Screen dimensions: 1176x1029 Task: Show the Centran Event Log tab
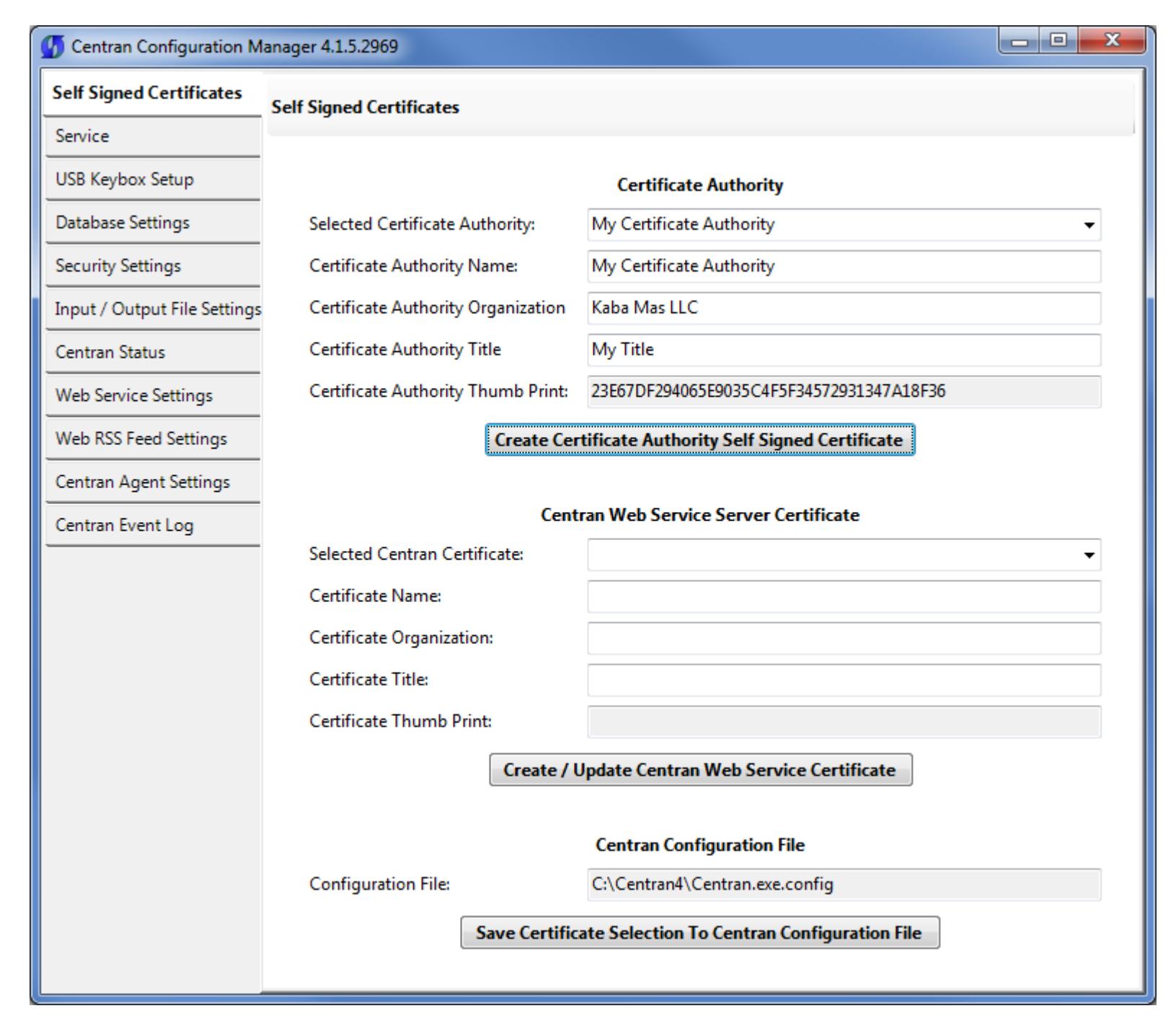153,526
